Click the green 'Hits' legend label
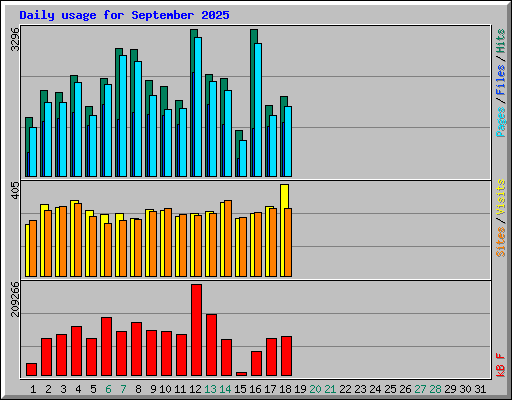The width and height of the screenshot is (512, 400). 500,41
